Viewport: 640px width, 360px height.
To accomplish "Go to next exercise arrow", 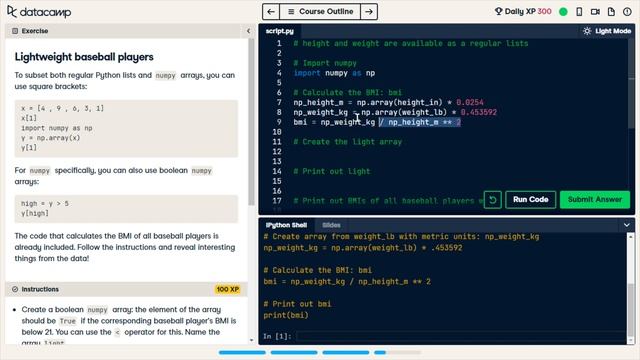I will click(x=369, y=11).
